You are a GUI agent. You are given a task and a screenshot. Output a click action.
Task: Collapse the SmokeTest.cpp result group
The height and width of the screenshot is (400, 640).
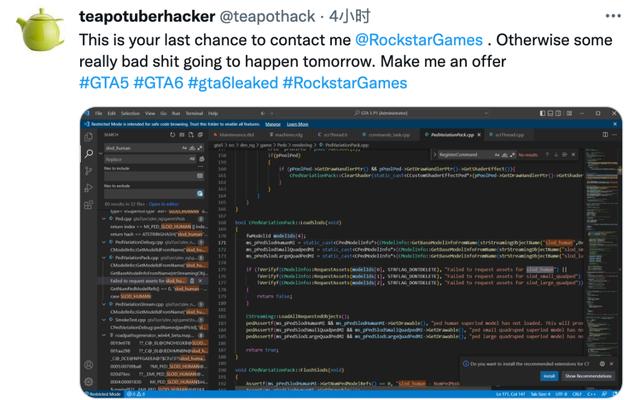(x=104, y=320)
